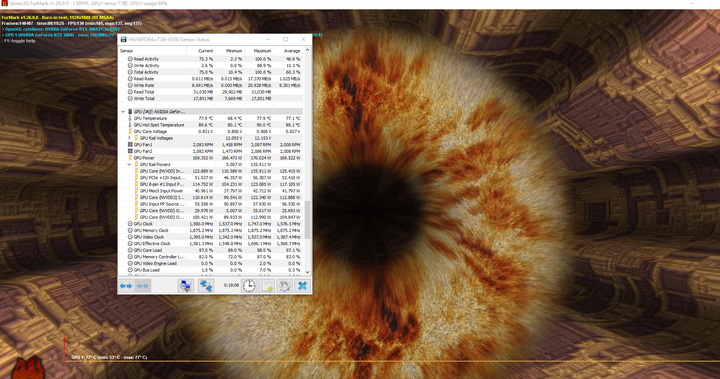Click the vertical scrollbar thumb in HWiNFO
720x379 pixels.
click(x=308, y=220)
